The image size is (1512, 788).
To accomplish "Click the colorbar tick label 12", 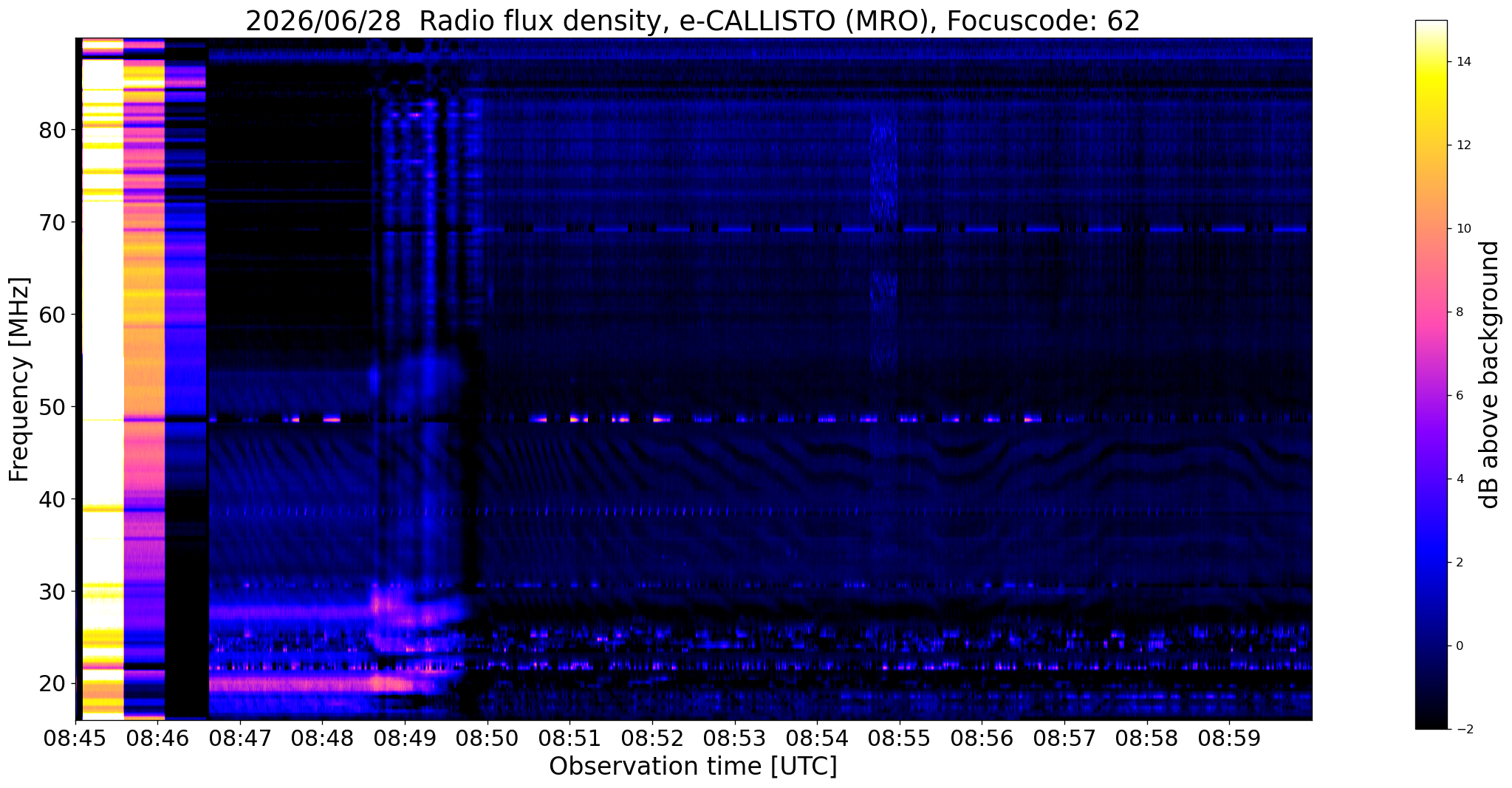I will [x=1463, y=145].
